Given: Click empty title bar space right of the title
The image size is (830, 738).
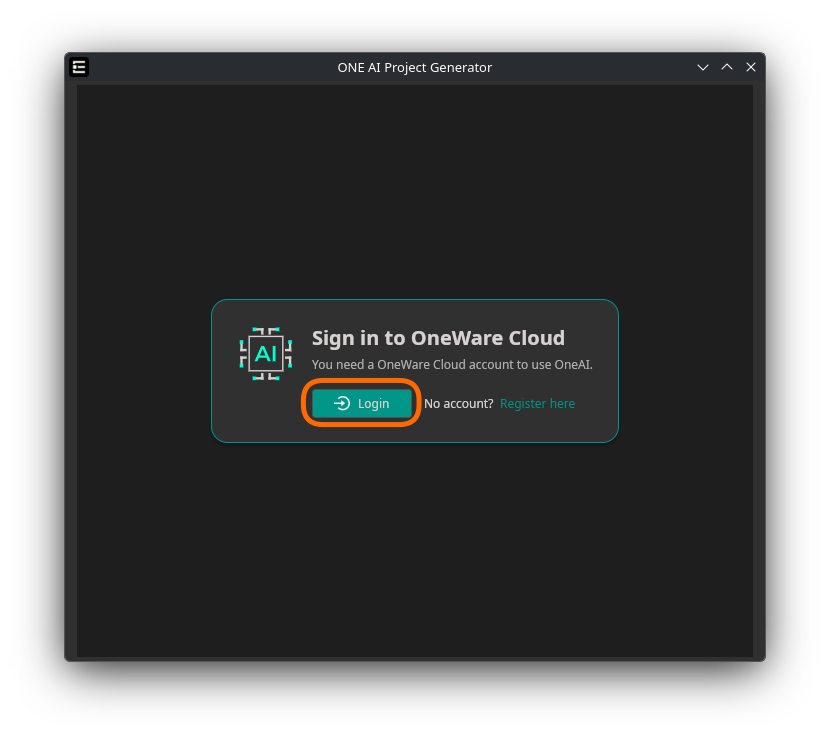Looking at the screenshot, I should click(x=600, y=67).
